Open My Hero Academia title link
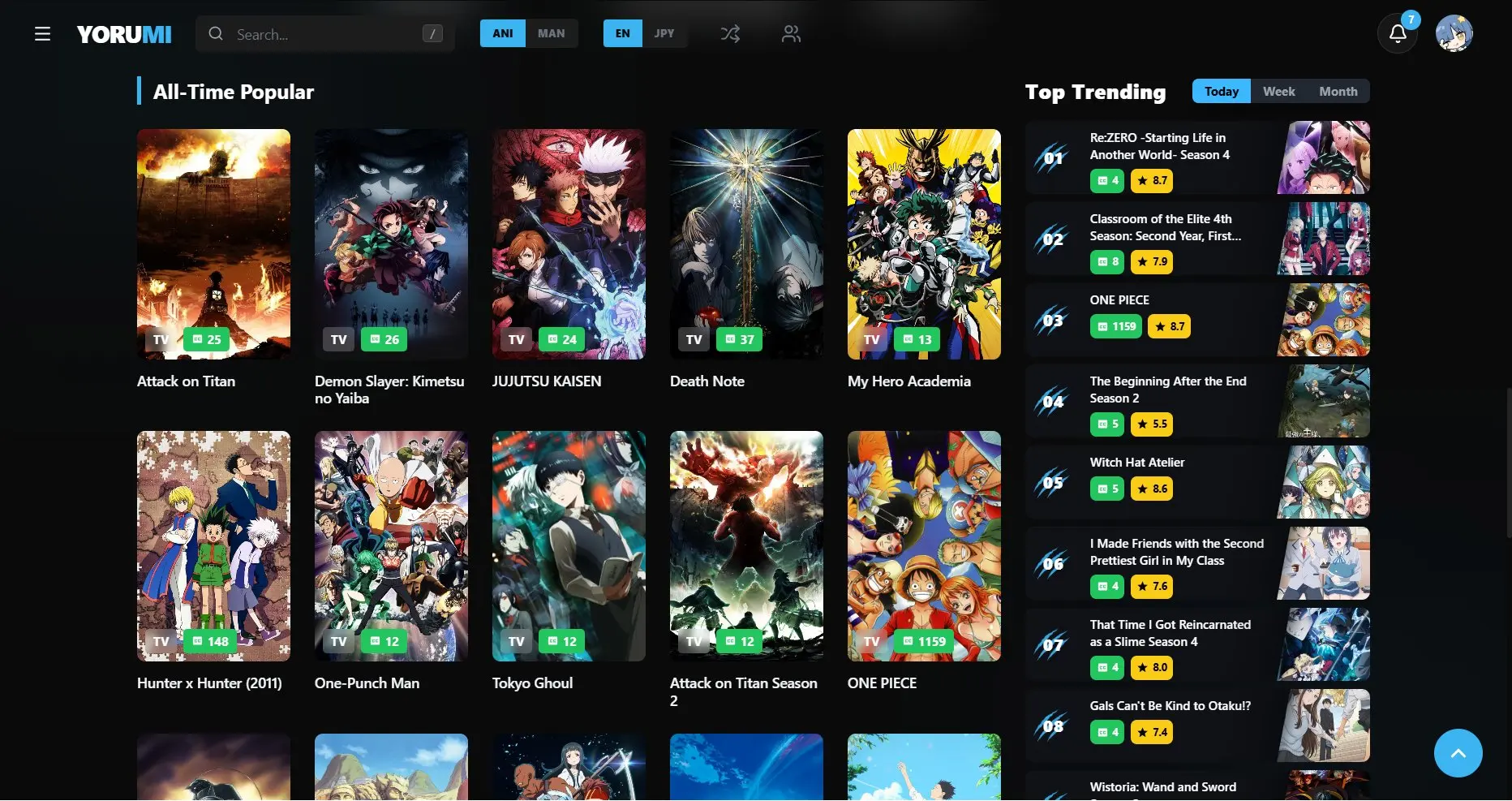The image size is (1512, 801). point(909,381)
